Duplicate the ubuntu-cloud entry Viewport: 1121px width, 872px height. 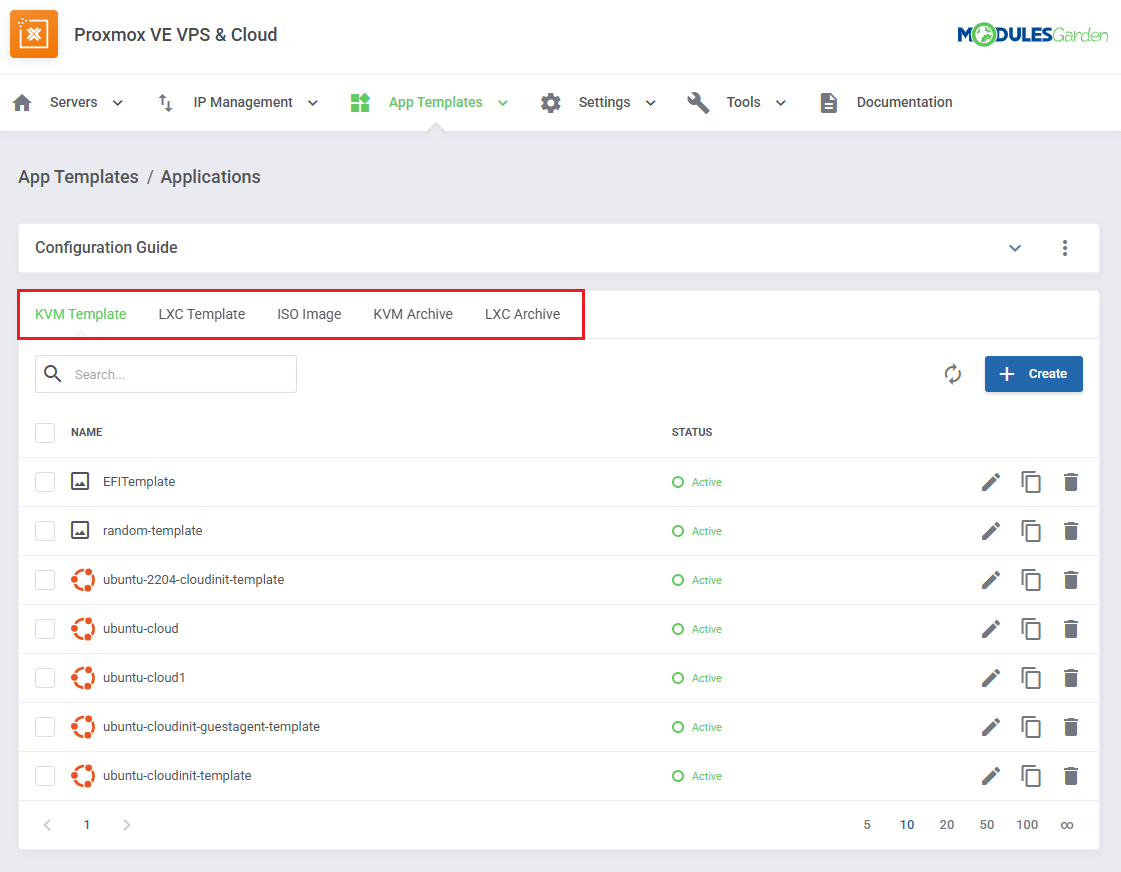pos(1031,629)
